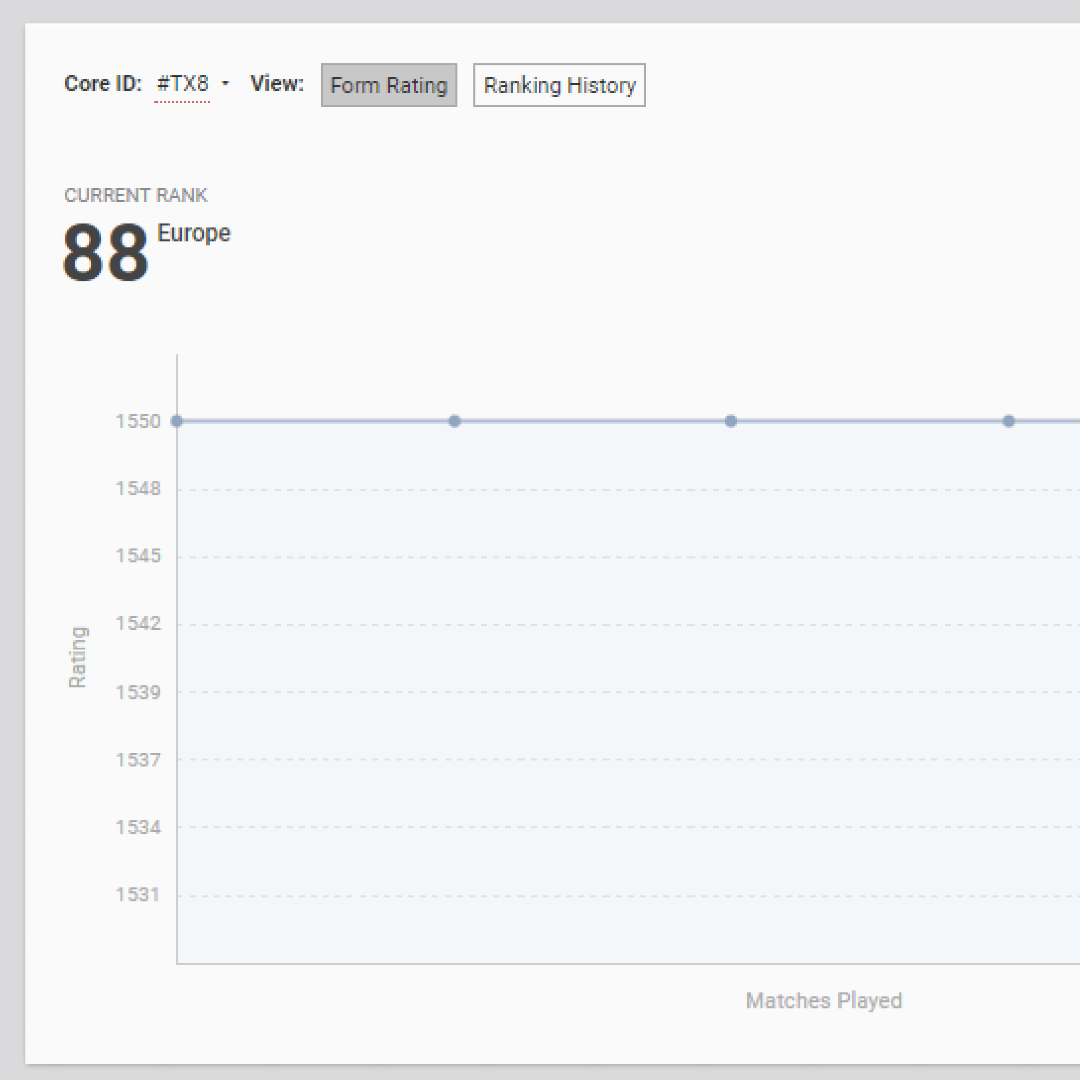This screenshot has width=1080, height=1080.
Task: Click the 1537 y-axis label
Action: [138, 759]
